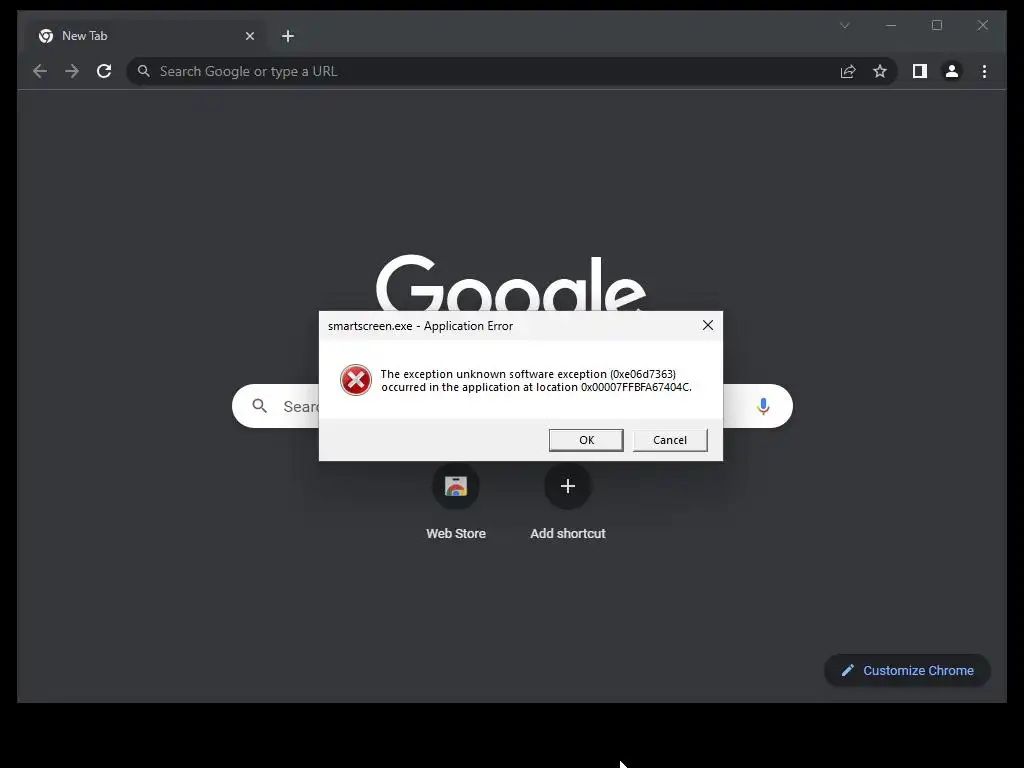The width and height of the screenshot is (1024, 768).
Task: Click the magnifier icon in the Google search box
Action: tap(260, 406)
